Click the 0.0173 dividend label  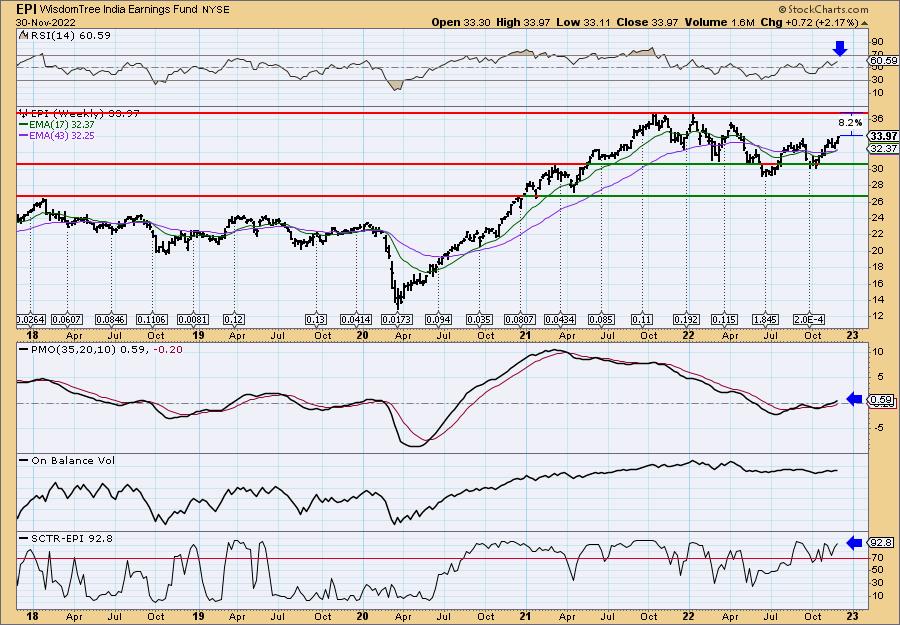pos(397,319)
